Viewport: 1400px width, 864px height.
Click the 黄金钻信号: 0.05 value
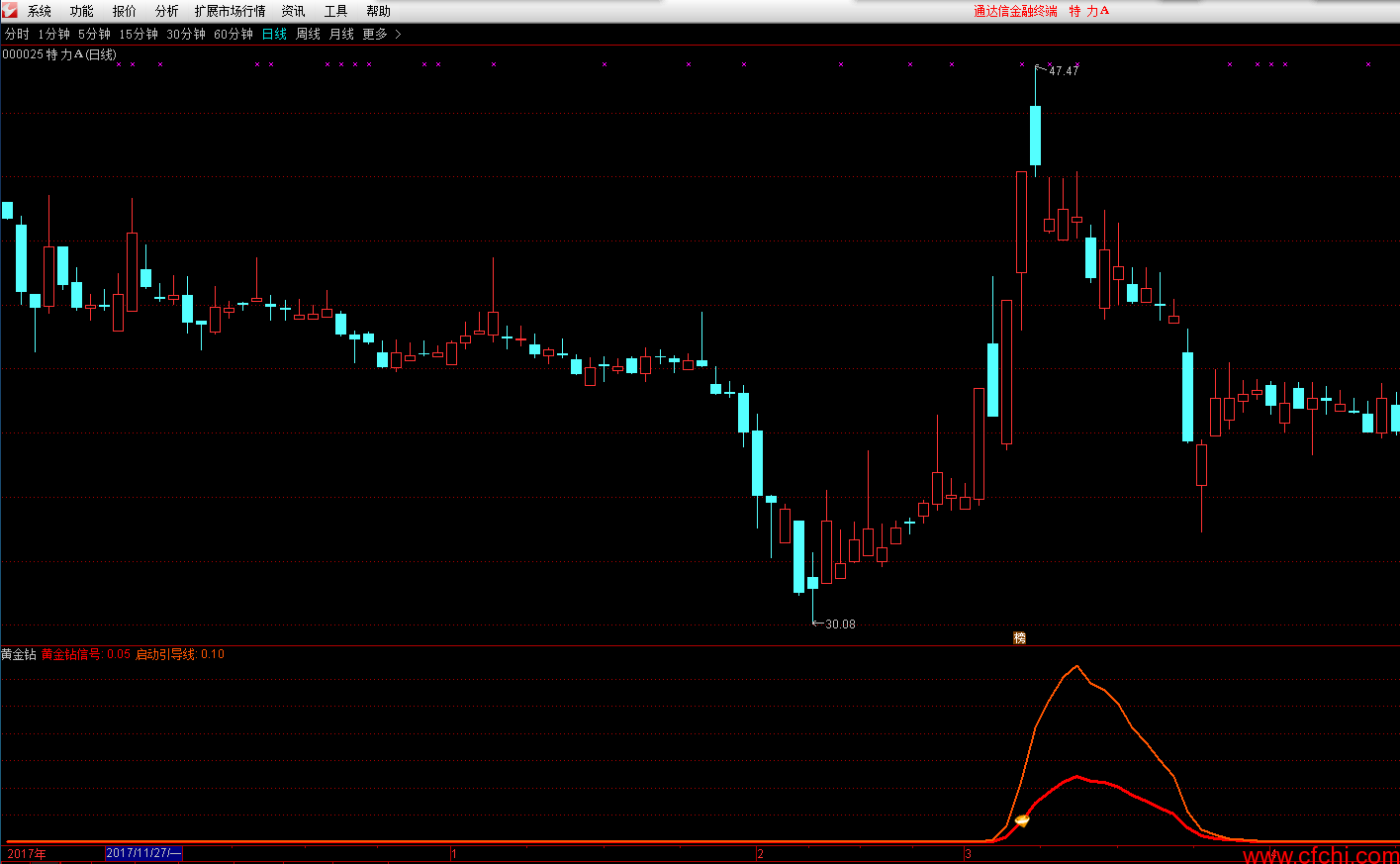(x=86, y=654)
